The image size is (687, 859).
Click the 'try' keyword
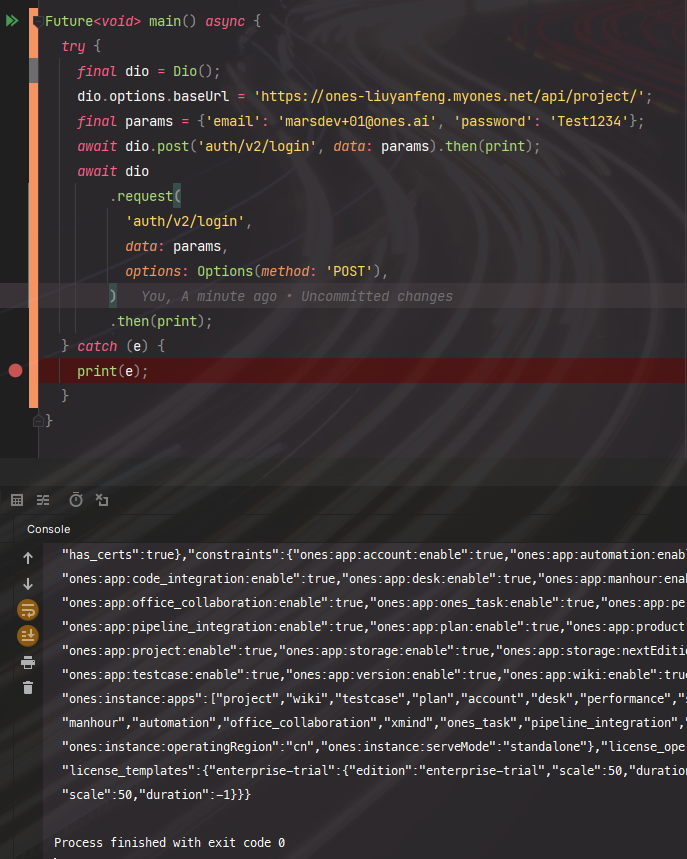tap(73, 47)
